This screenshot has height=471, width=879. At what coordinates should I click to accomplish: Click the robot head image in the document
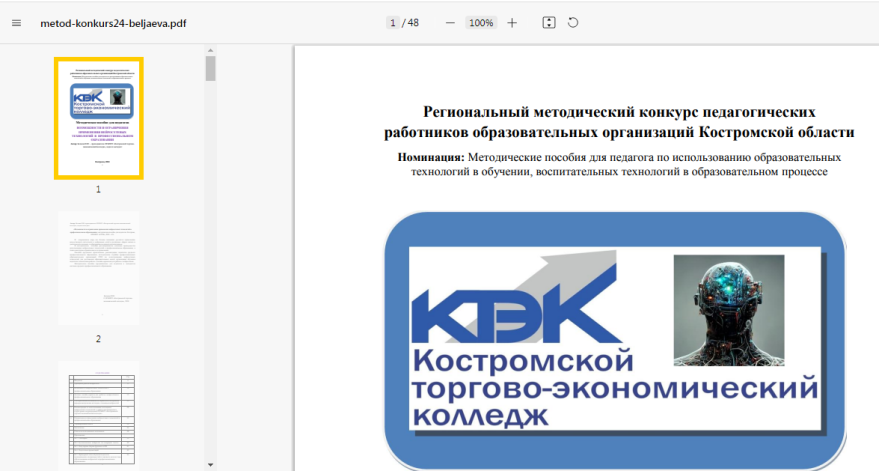(x=728, y=309)
